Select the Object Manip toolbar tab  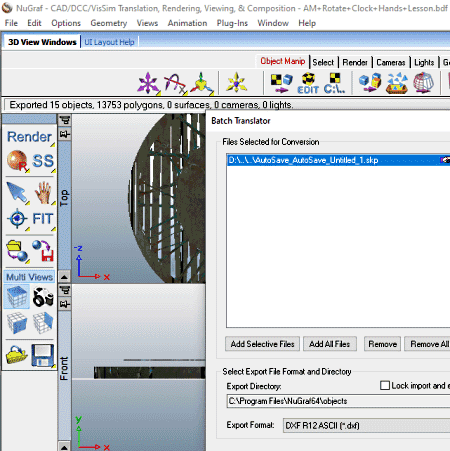(x=282, y=61)
